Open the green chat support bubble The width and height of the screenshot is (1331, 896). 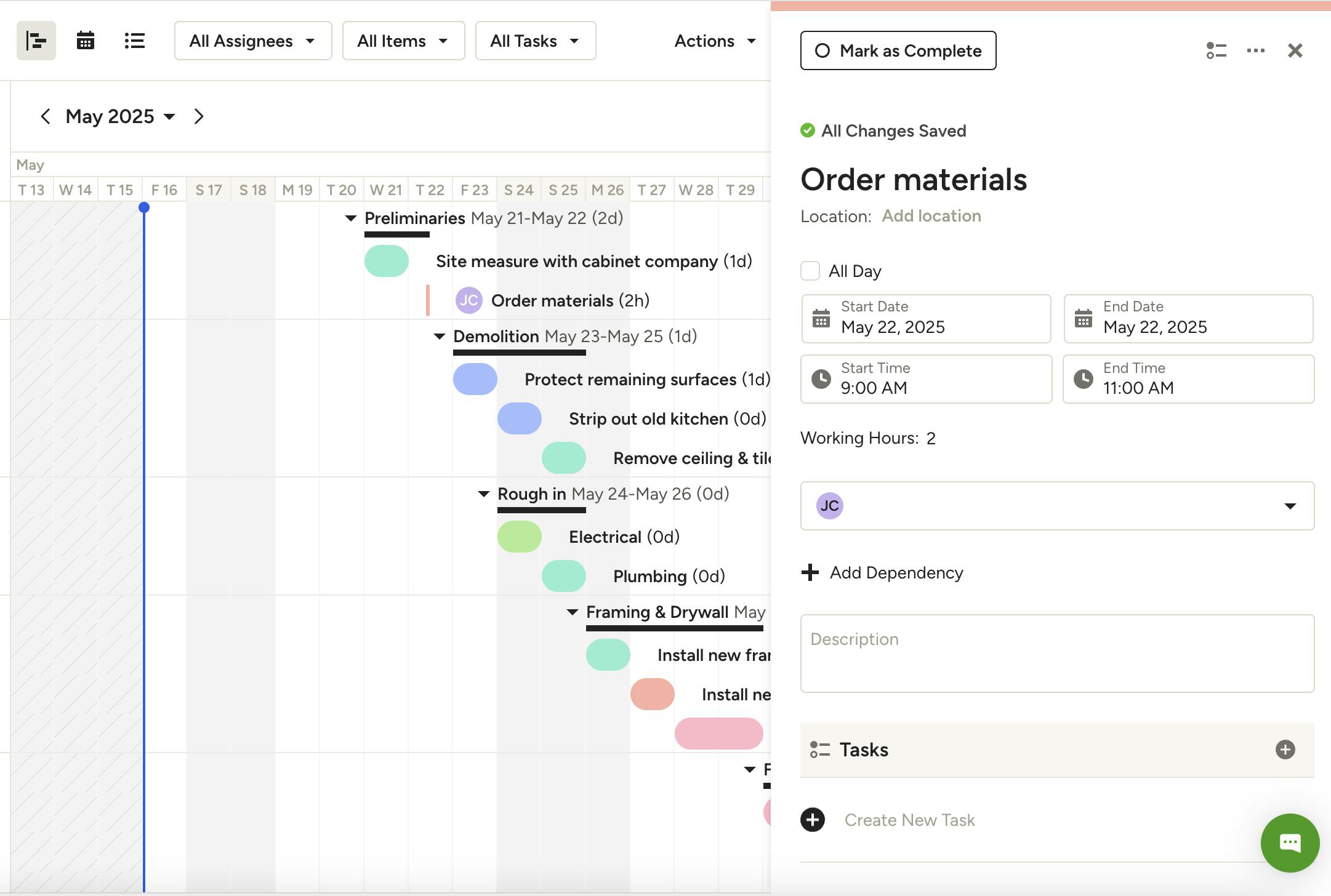(1290, 842)
